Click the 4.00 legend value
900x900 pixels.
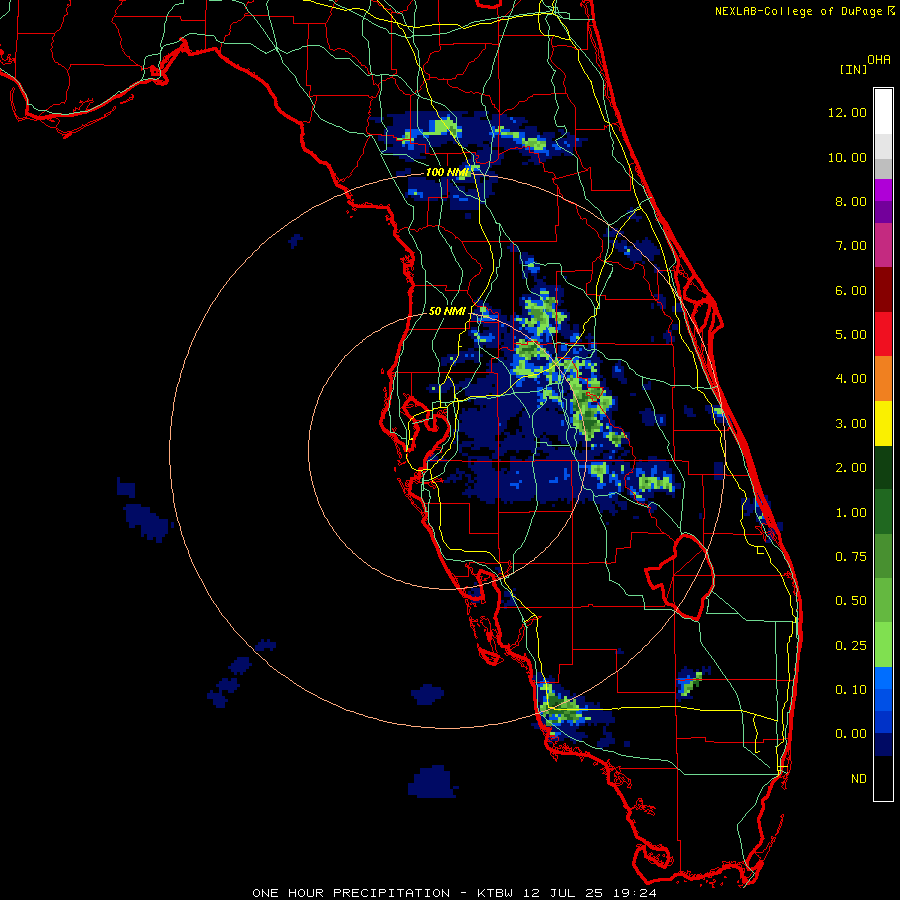pyautogui.click(x=850, y=379)
